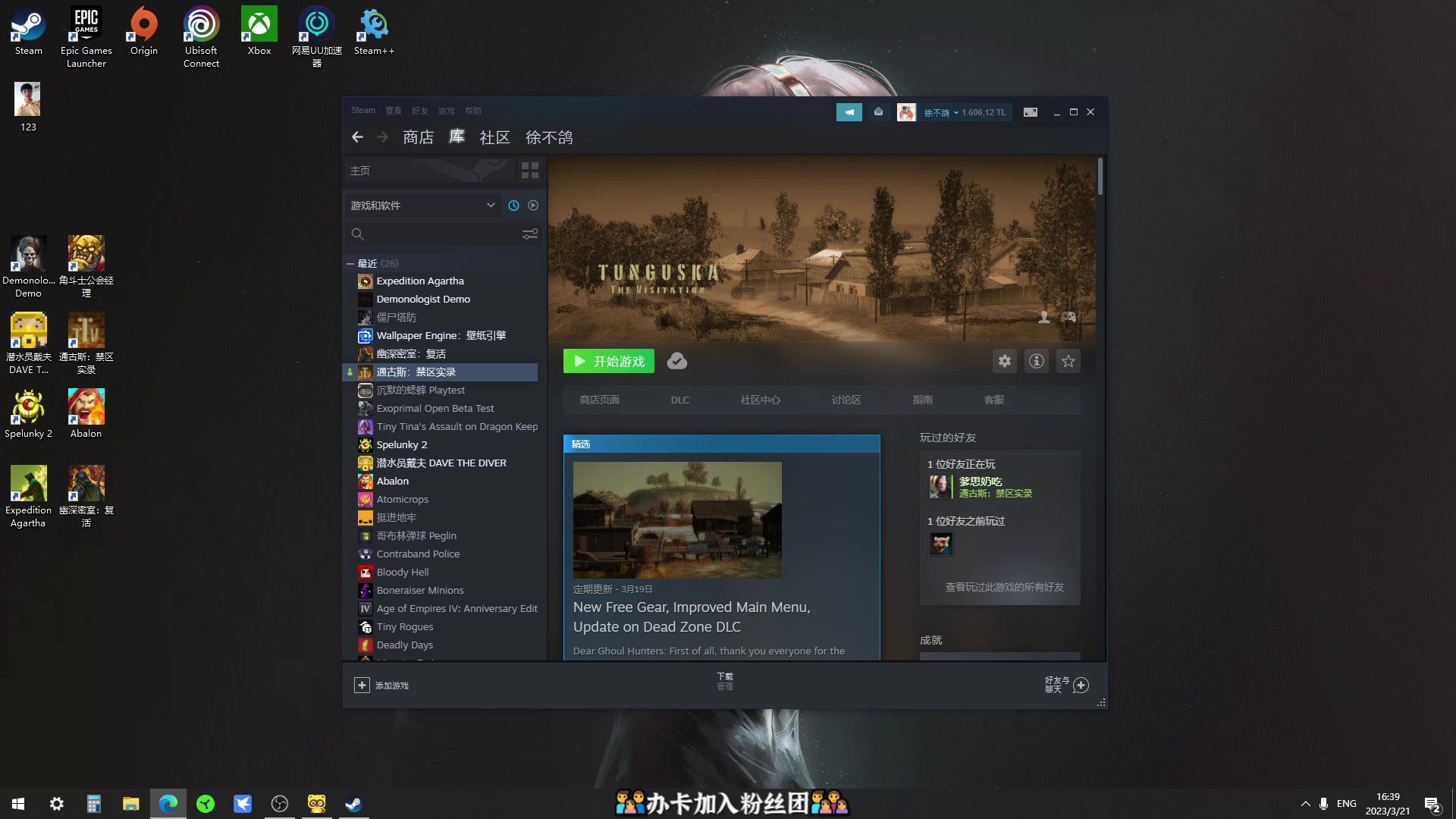Toggle the ready-to-play filter icon
Viewport: 1456px width, 819px height.
[x=533, y=206]
